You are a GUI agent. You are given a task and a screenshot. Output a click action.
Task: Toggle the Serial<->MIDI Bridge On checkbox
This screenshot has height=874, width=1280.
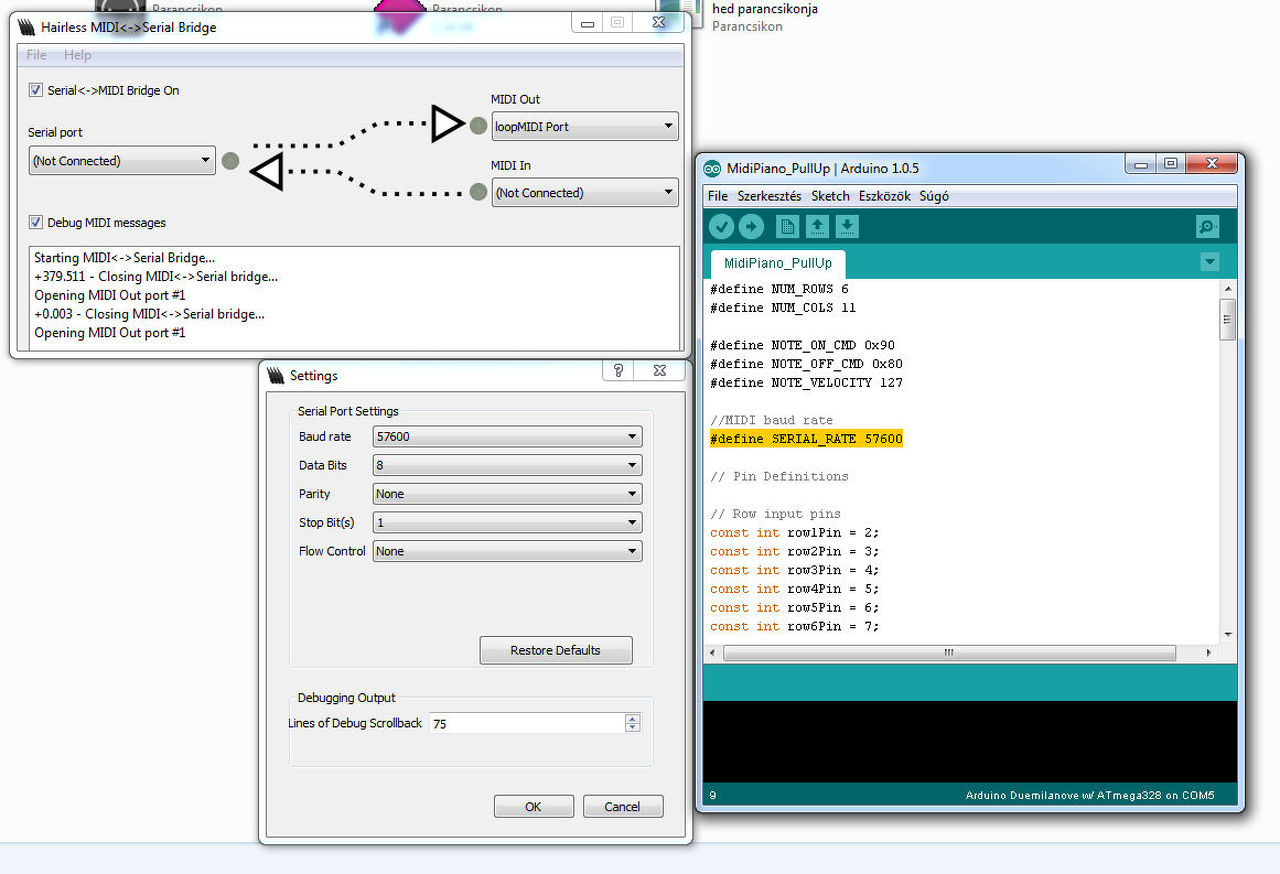point(37,90)
